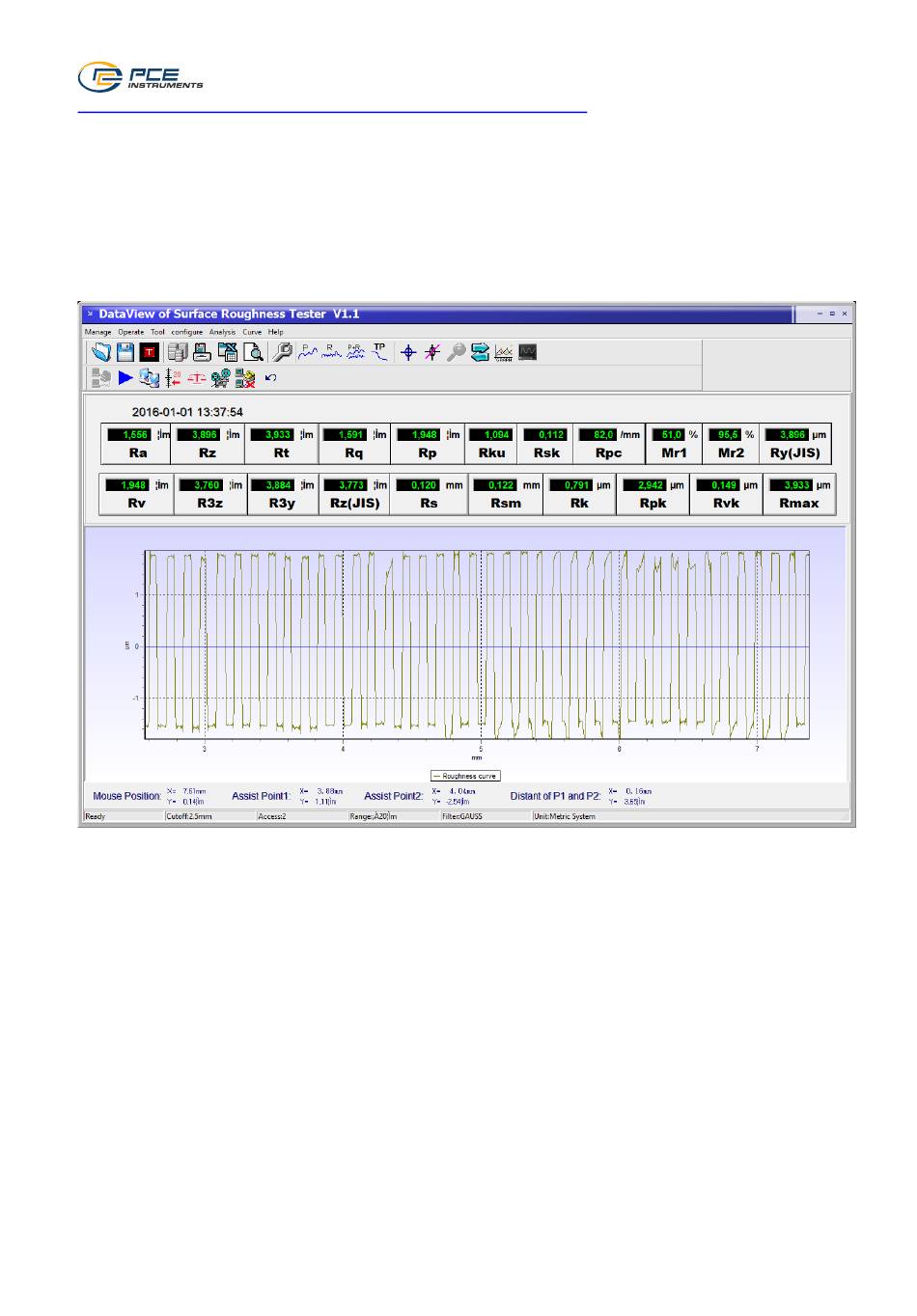Click the blue undo arrow icon
Viewport: 917px width, 1316px height.
pyautogui.click(x=271, y=378)
